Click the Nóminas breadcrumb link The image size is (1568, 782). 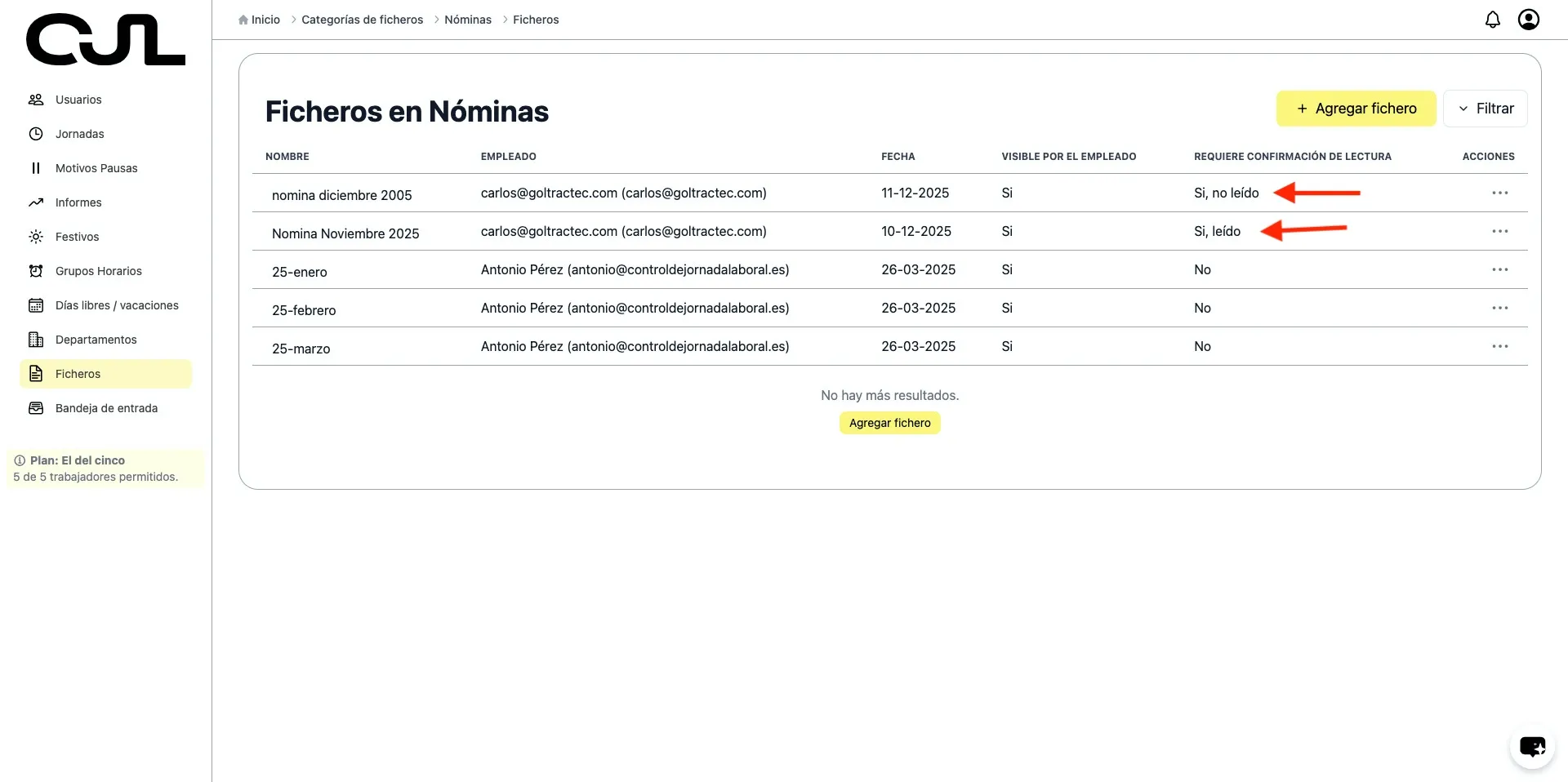(467, 20)
